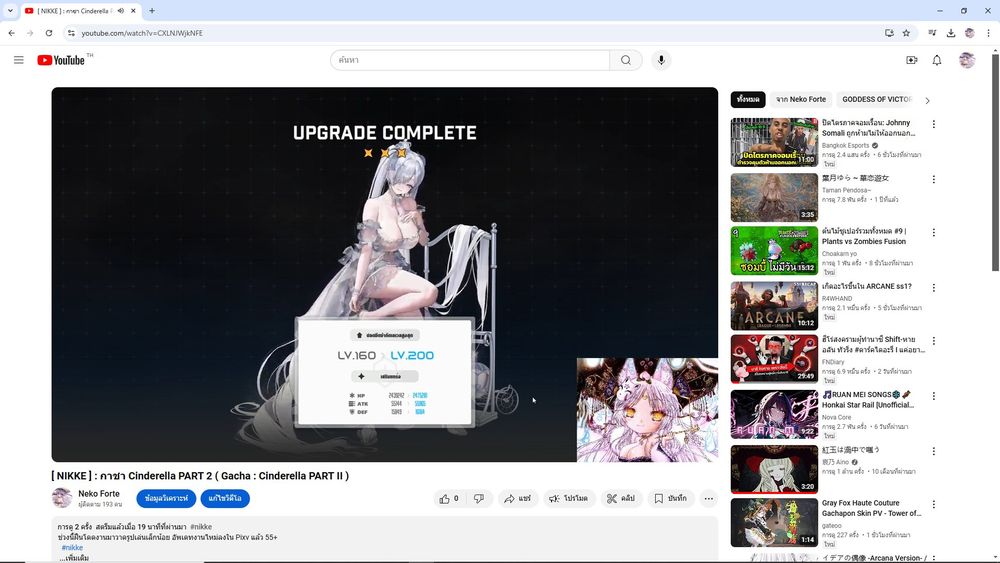The height and width of the screenshot is (563, 1000).
Task: Mute tab via audio speaker icon
Action: 121,11
